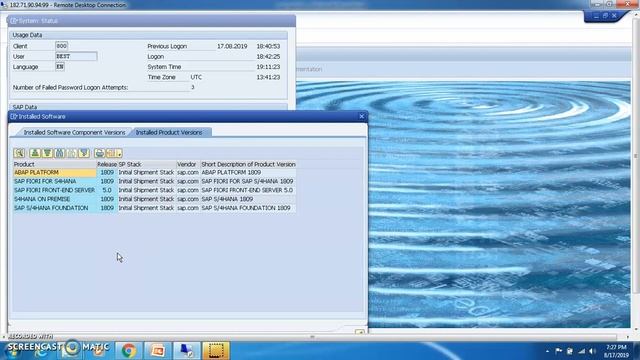640x360 pixels.
Task: Minimize the SAP main window (blue title controls)
Action: 596,16
